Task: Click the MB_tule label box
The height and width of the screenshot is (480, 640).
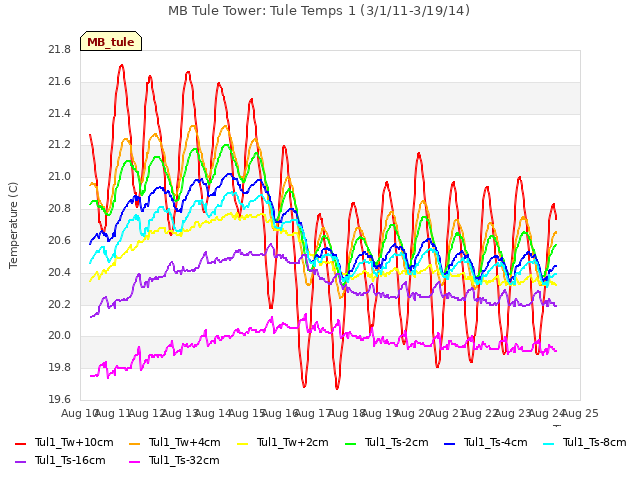Action: click(111, 41)
